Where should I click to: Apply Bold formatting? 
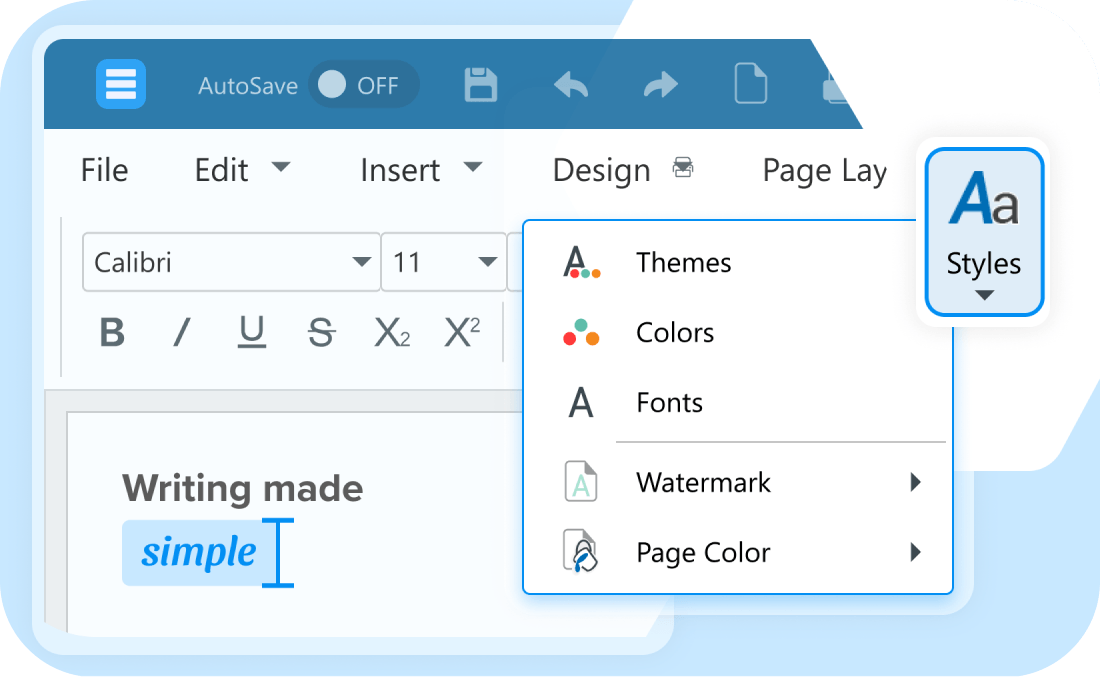(113, 332)
